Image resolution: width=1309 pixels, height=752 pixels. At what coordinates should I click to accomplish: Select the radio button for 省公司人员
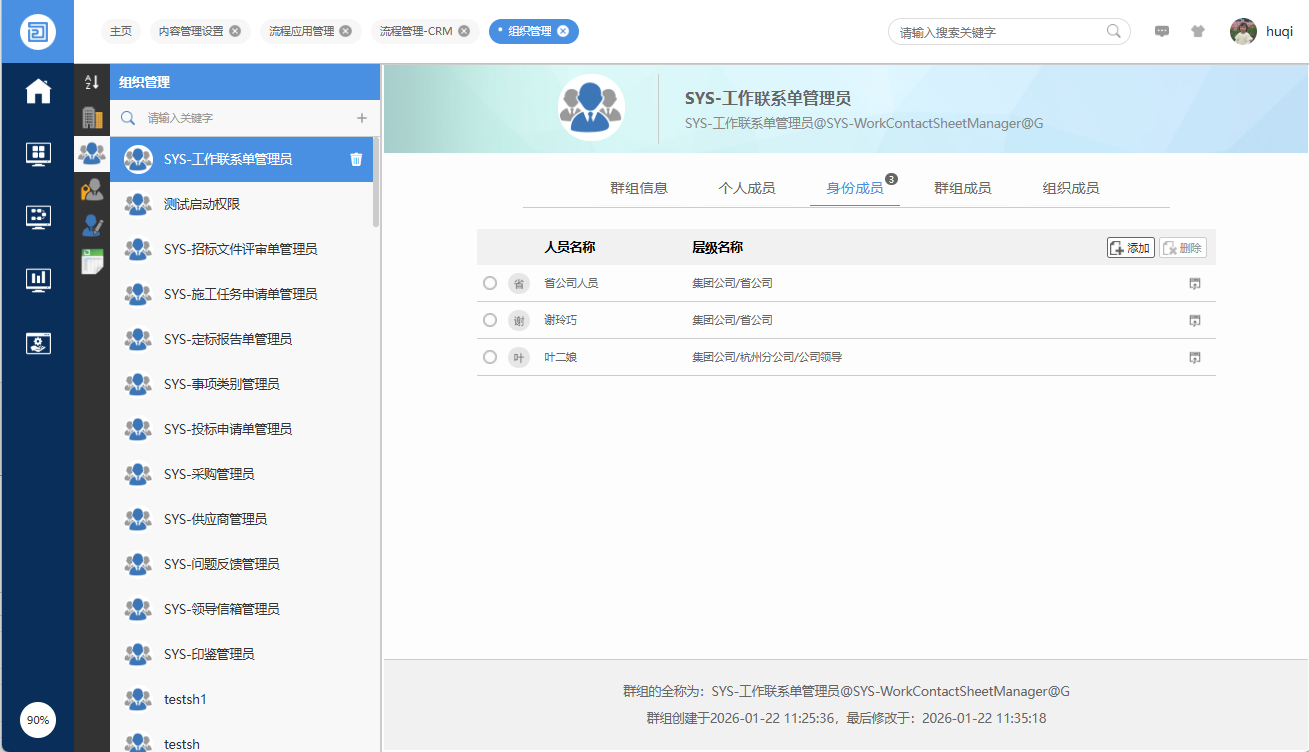pyautogui.click(x=490, y=283)
